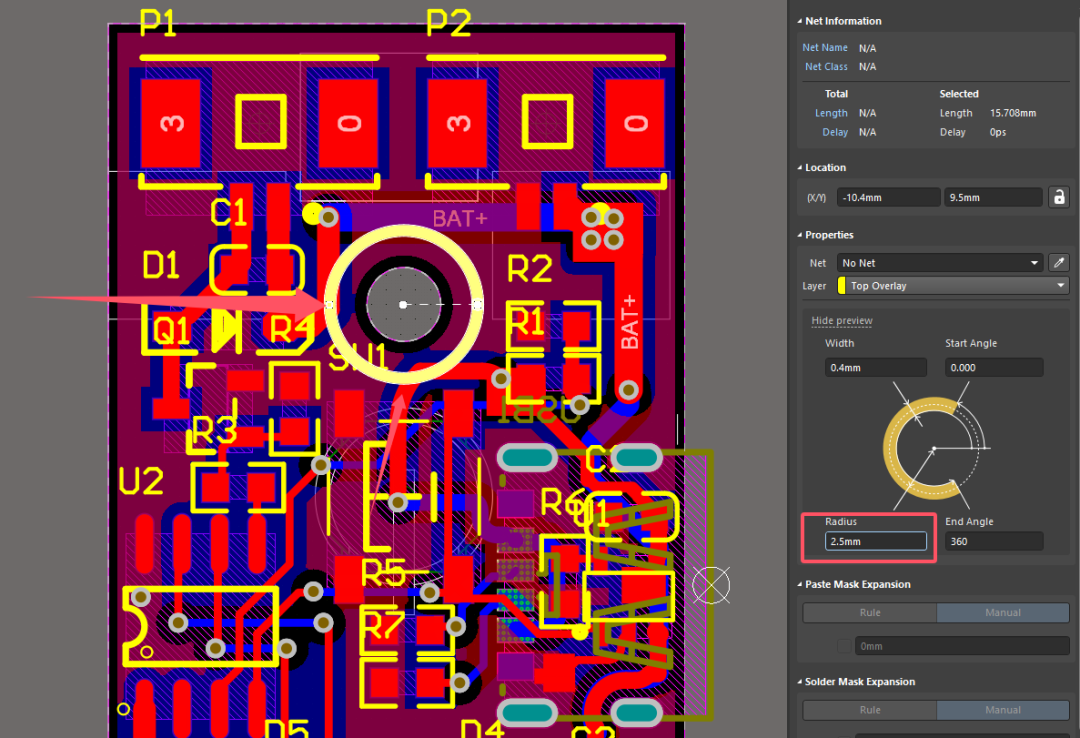1080x738 pixels.
Task: Click the End Angle field showing 360
Action: pyautogui.click(x=993, y=541)
